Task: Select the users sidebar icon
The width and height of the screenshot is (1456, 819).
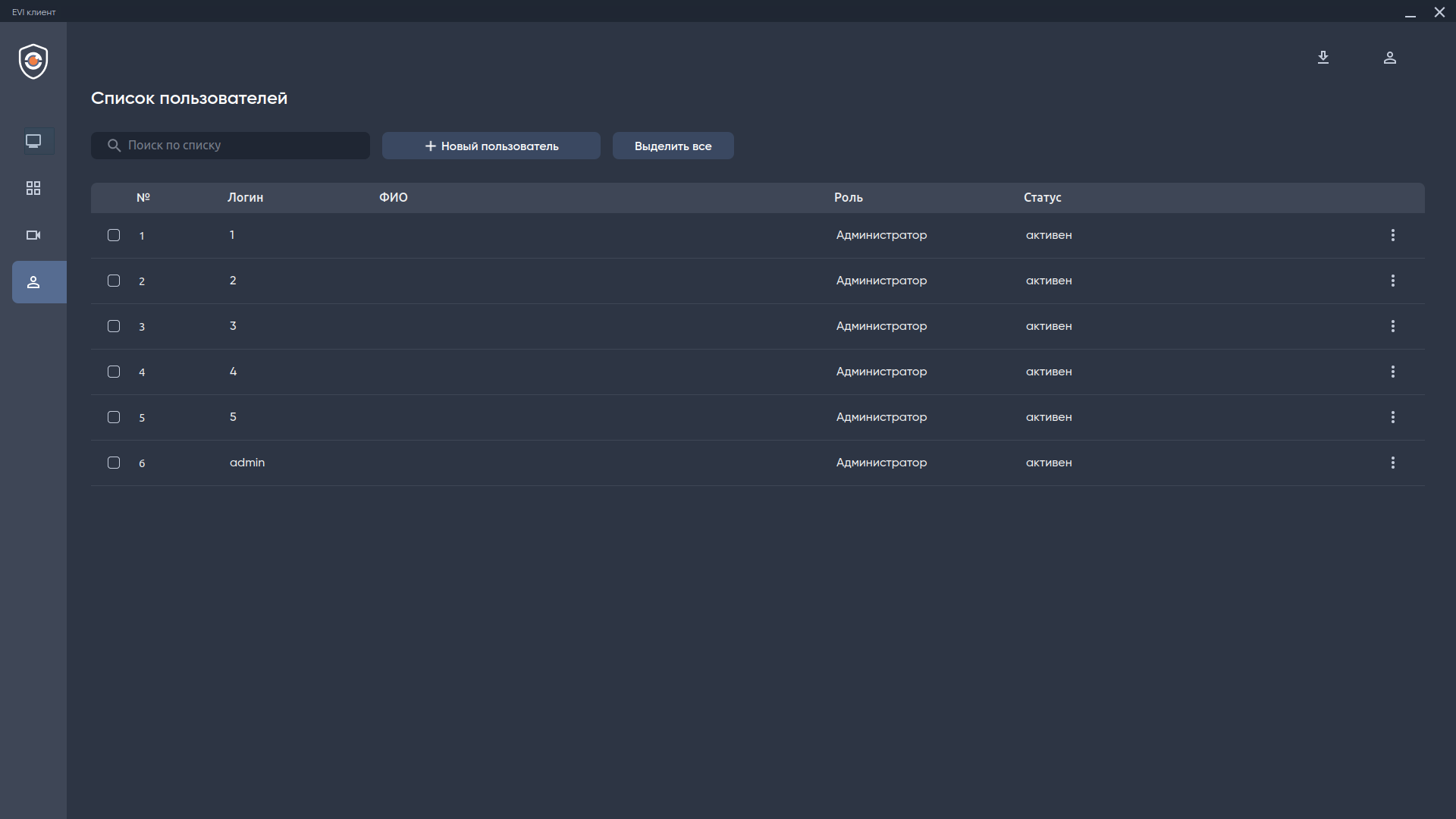Action: 33,282
